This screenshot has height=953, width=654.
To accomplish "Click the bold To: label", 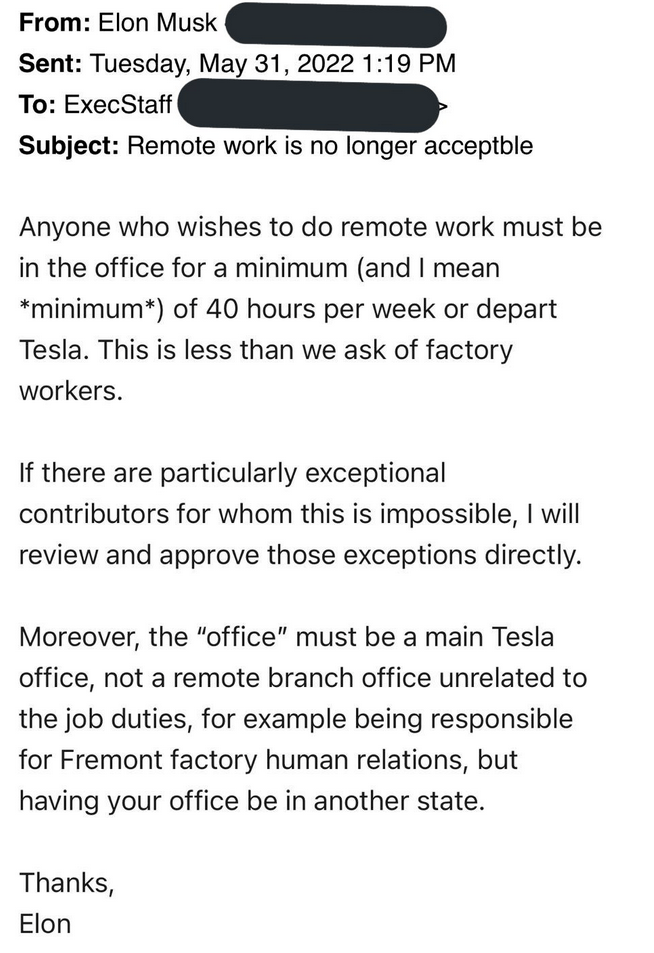I will 38,105.
